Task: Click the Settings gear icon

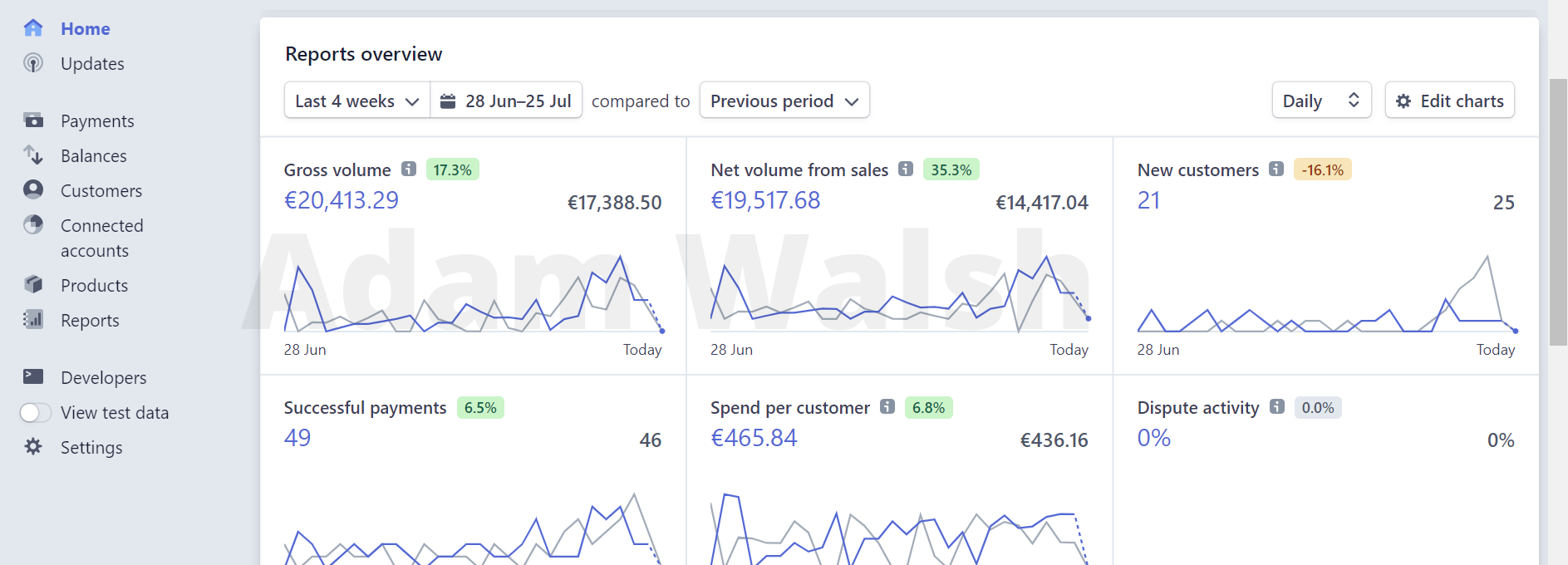Action: point(33,447)
